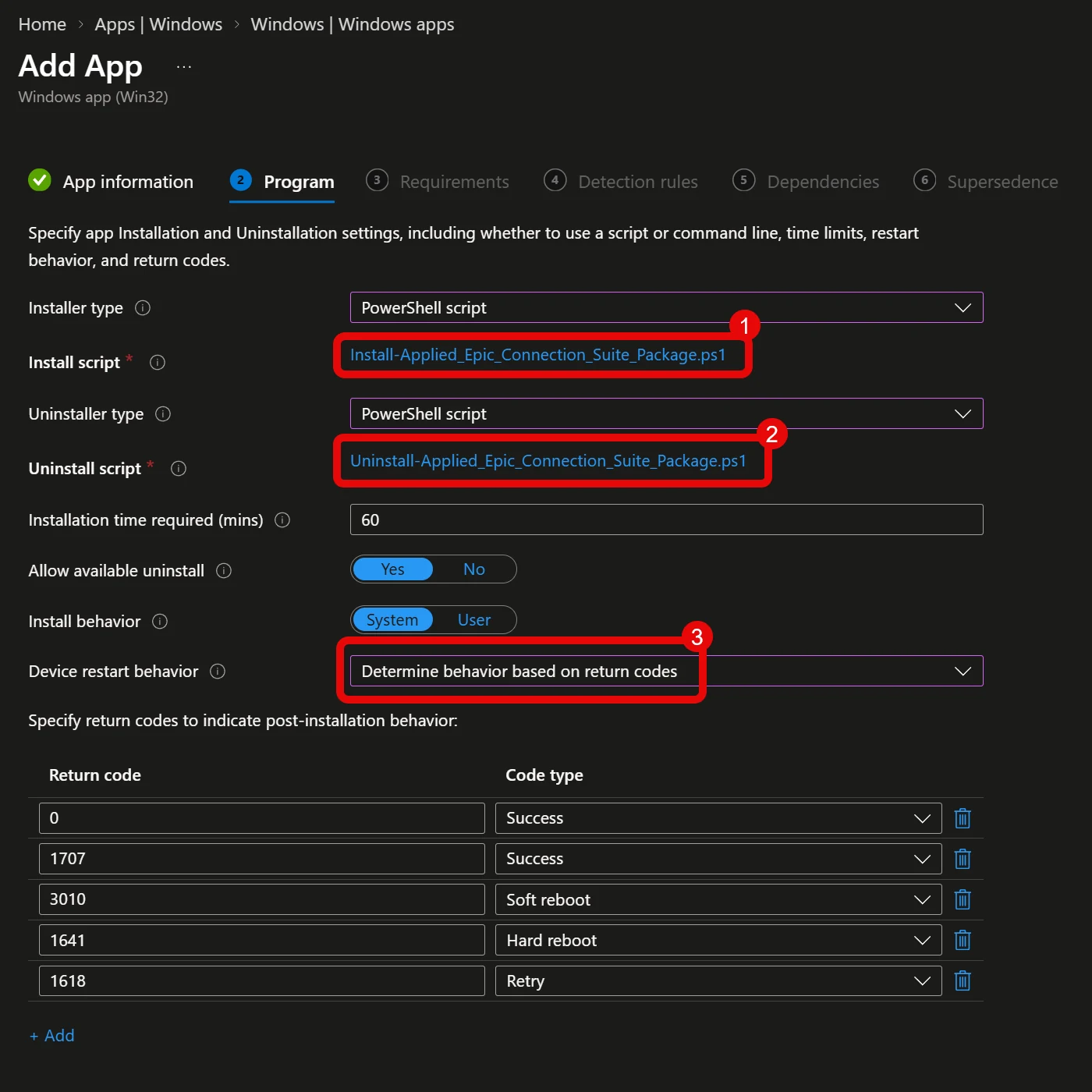Open the Install-Applied_Epic_Connection_Suite_Package.ps1 link
The width and height of the screenshot is (1092, 1092).
tap(538, 355)
